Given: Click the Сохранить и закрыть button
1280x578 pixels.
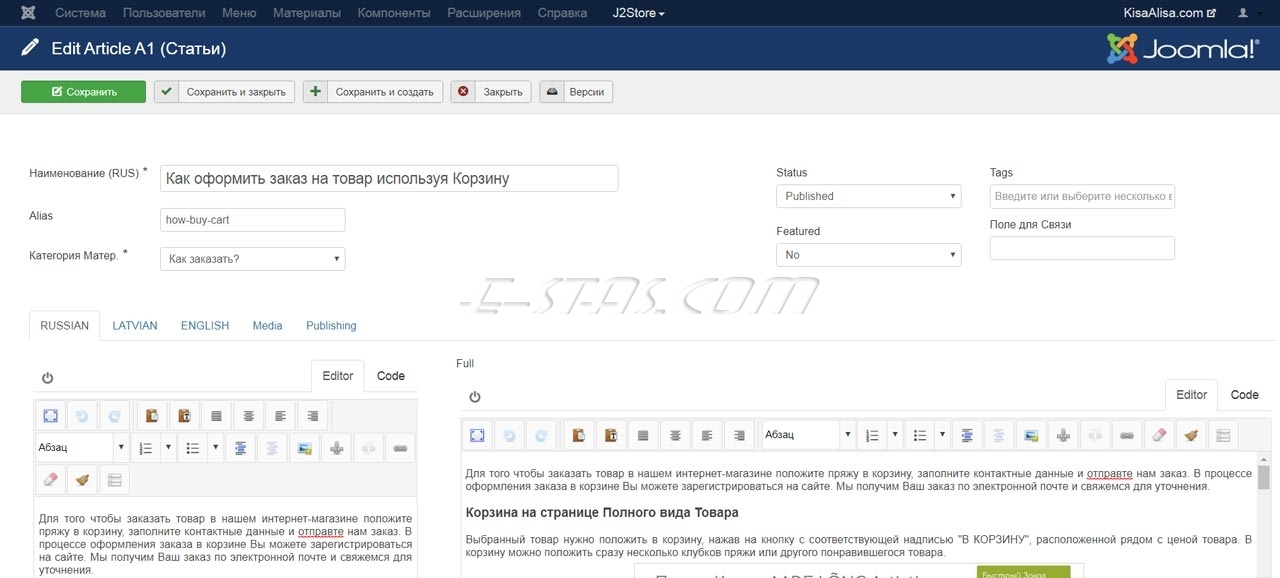Looking at the screenshot, I should point(225,92).
